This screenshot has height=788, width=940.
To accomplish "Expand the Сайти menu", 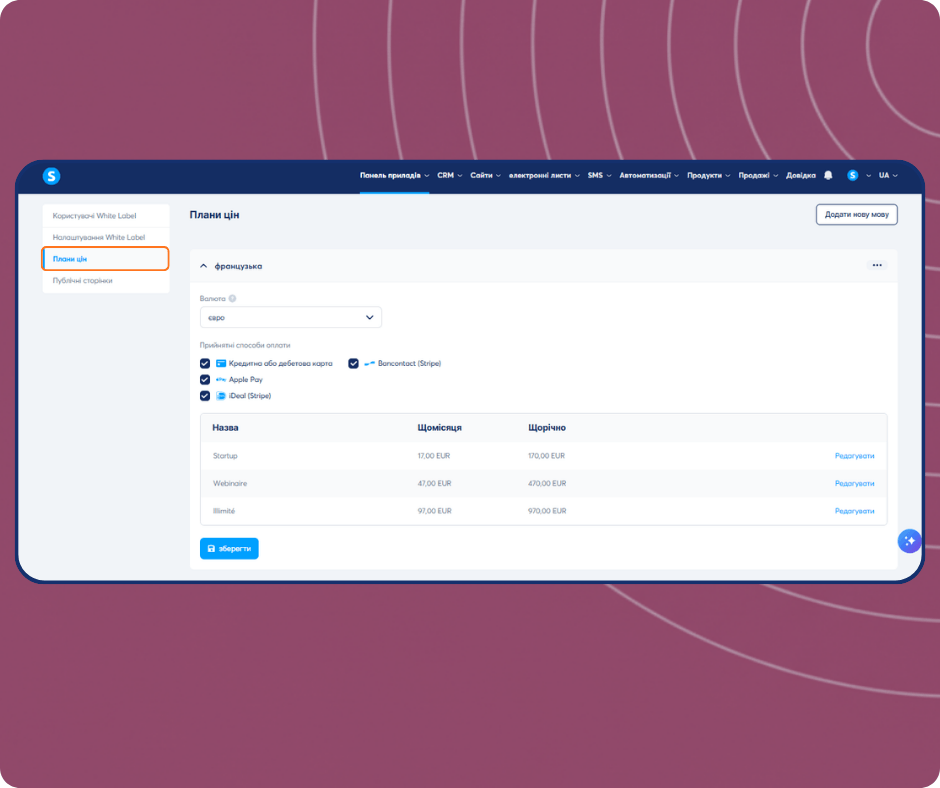I will (486, 175).
